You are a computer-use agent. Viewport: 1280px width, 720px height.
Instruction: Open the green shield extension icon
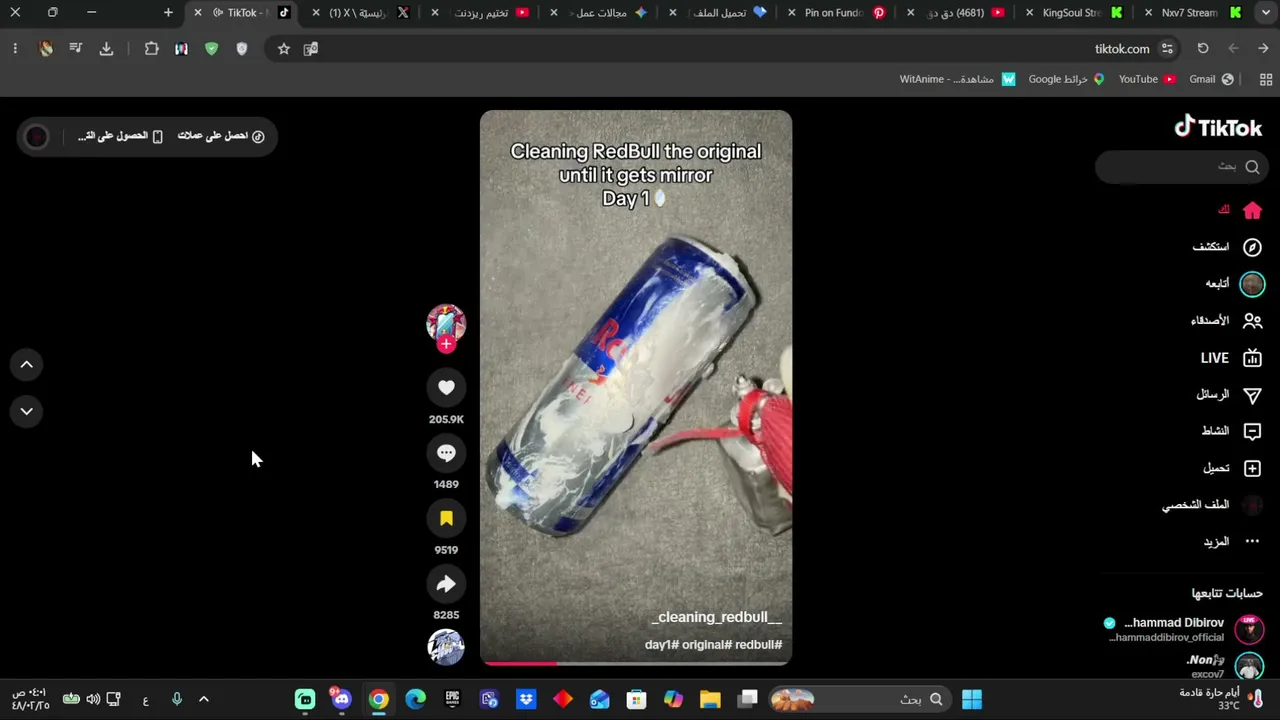click(x=211, y=49)
